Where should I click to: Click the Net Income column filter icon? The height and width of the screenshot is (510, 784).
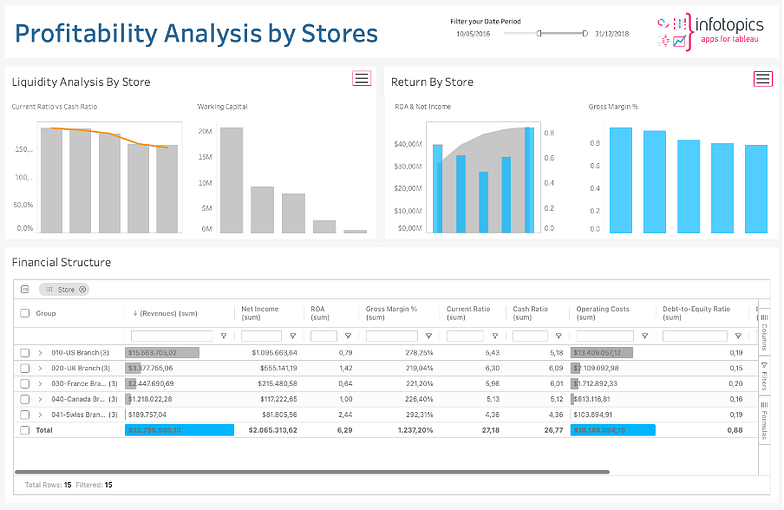291,336
